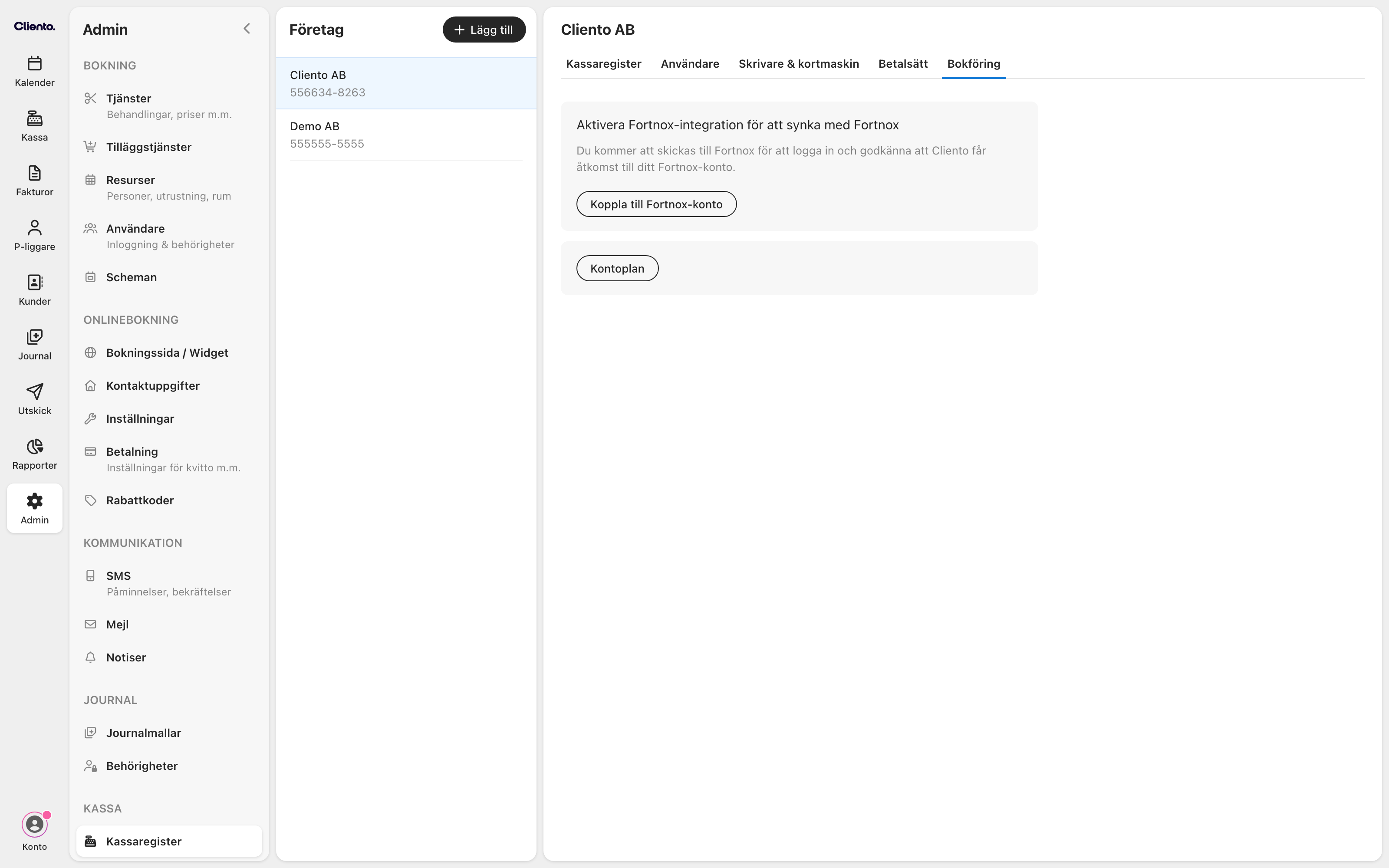The height and width of the screenshot is (868, 1389).
Task: Open Rabattkoder in the Admin menu
Action: pyautogui.click(x=169, y=500)
